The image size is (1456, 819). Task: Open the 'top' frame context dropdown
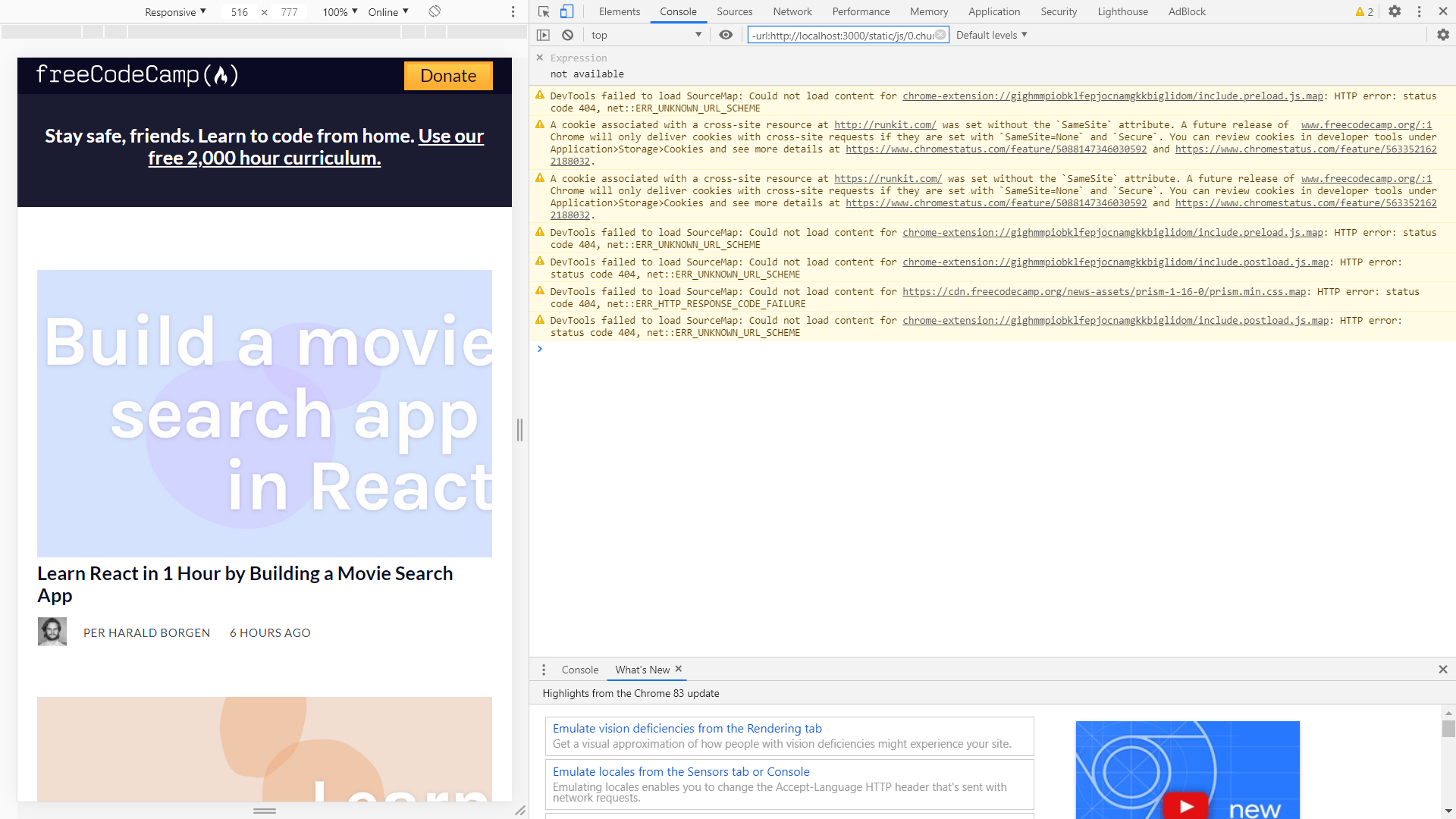tap(645, 35)
